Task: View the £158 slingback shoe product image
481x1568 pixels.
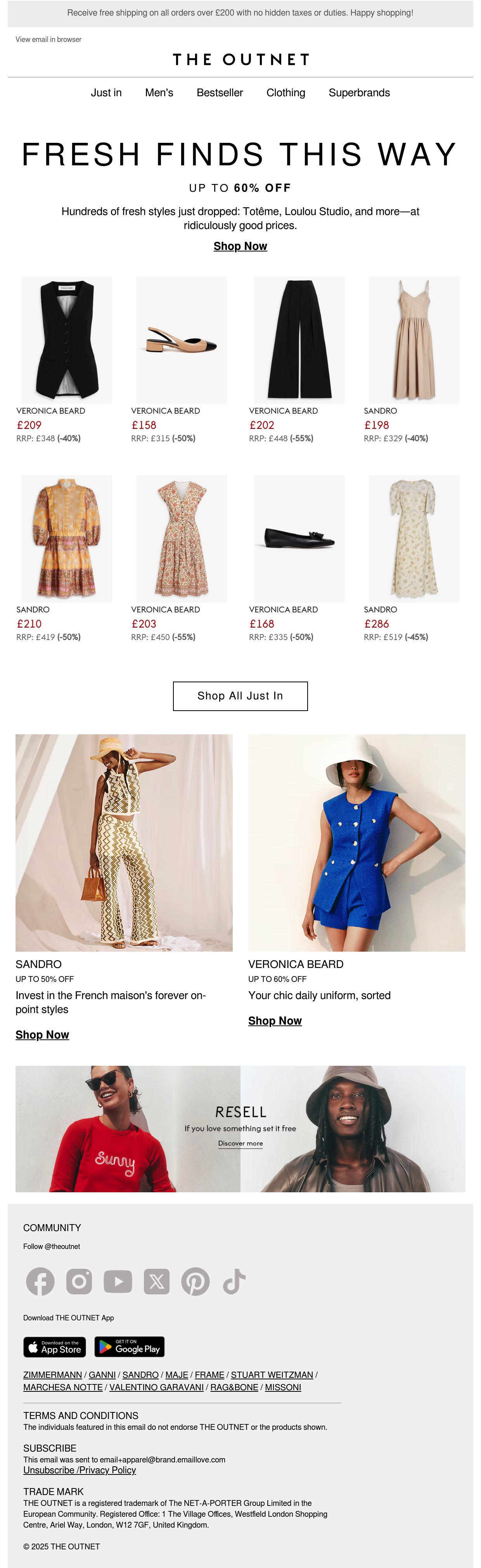Action: point(182,340)
